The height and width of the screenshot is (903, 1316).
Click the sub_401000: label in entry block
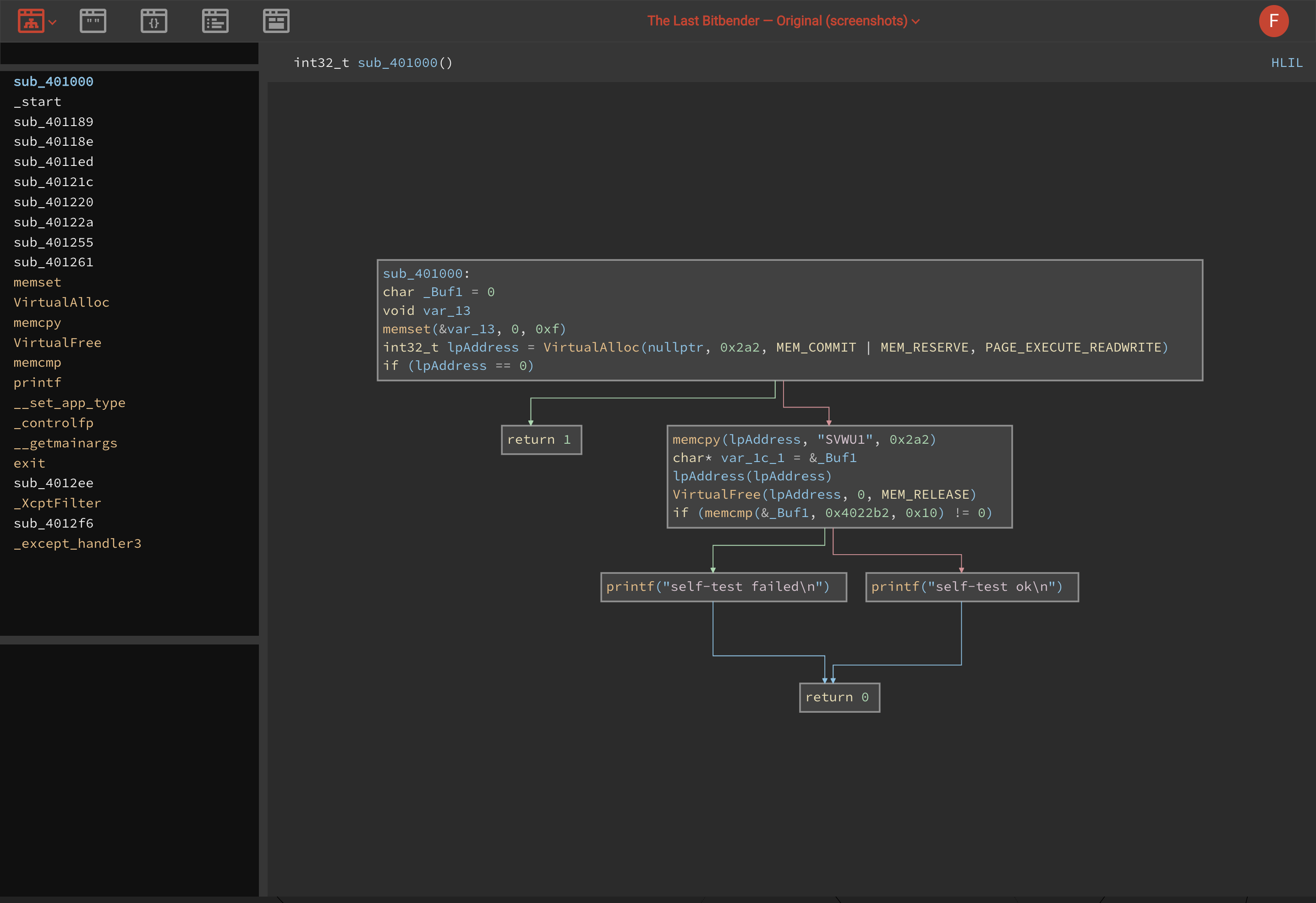426,274
